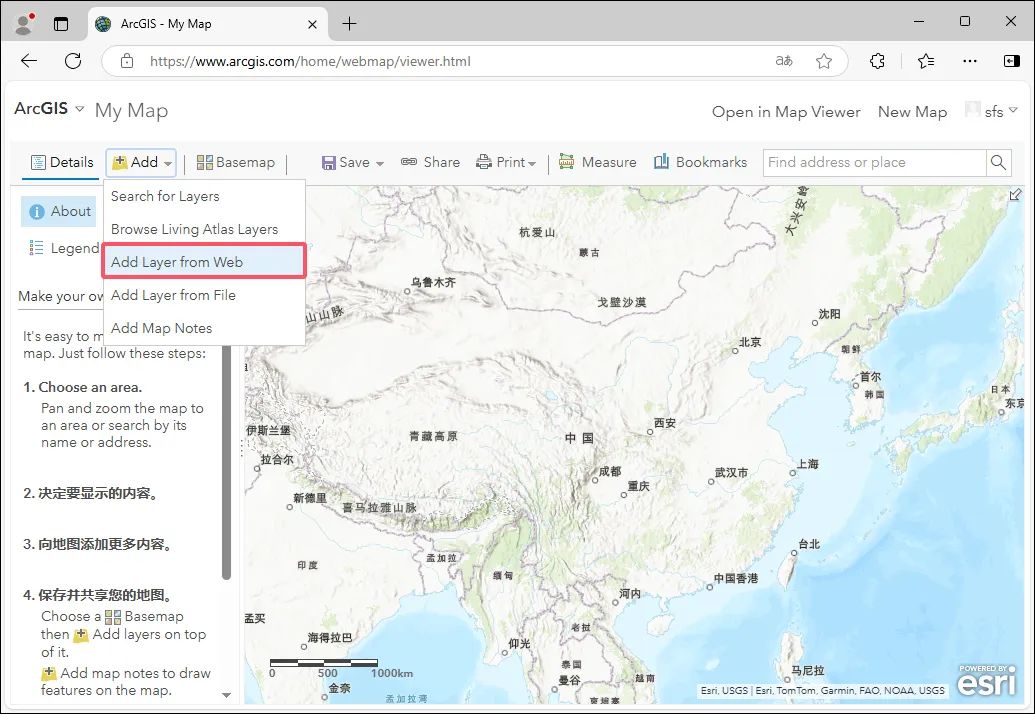
Task: Close the ArcGIS - My Map tab
Action: [x=312, y=24]
